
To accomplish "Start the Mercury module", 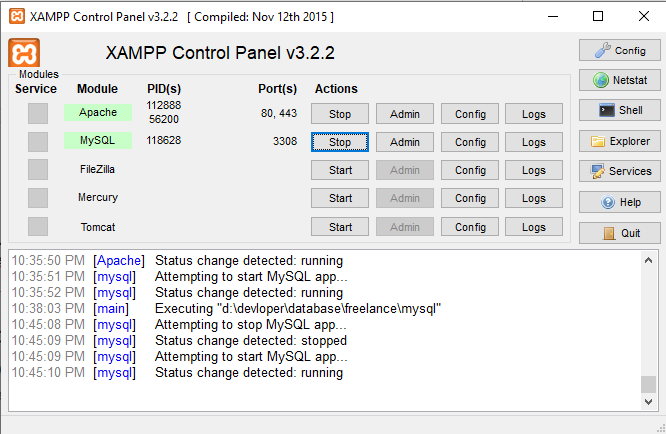I will pos(340,198).
